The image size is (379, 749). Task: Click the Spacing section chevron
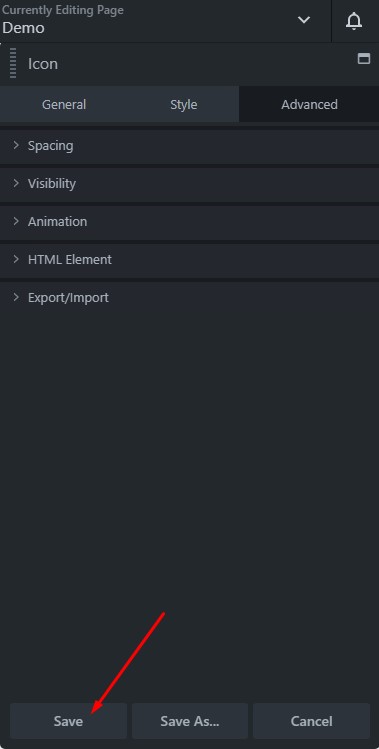[x=16, y=145]
